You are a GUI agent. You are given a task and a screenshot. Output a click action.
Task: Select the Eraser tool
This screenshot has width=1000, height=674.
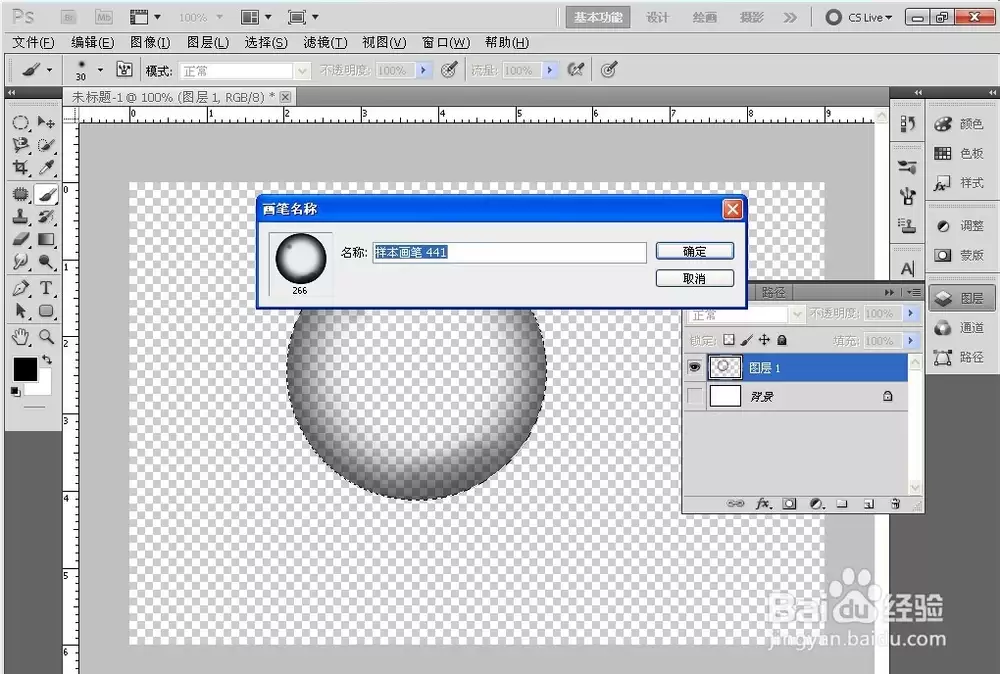point(20,239)
